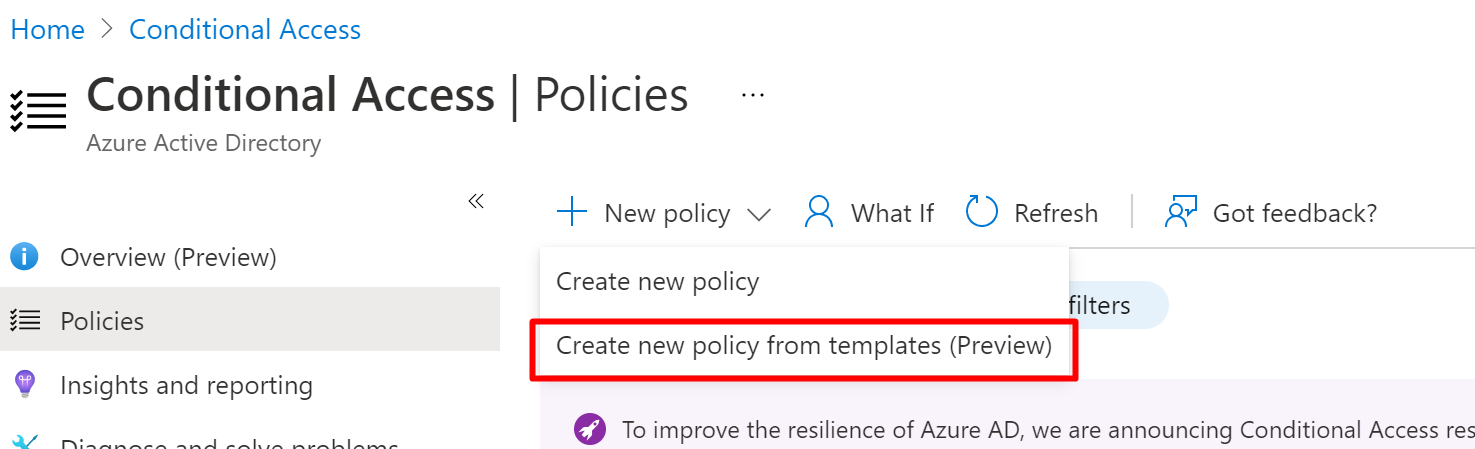This screenshot has width=1475, height=449.
Task: Open the more options ellipsis beside the title
Action: pos(753,96)
